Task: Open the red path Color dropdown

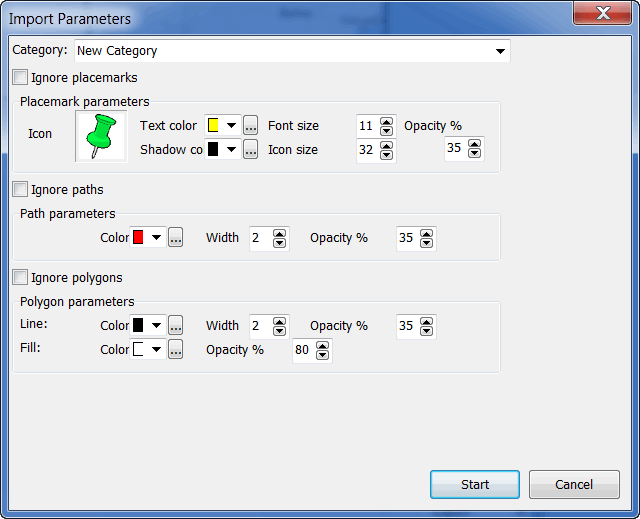Action: 157,238
